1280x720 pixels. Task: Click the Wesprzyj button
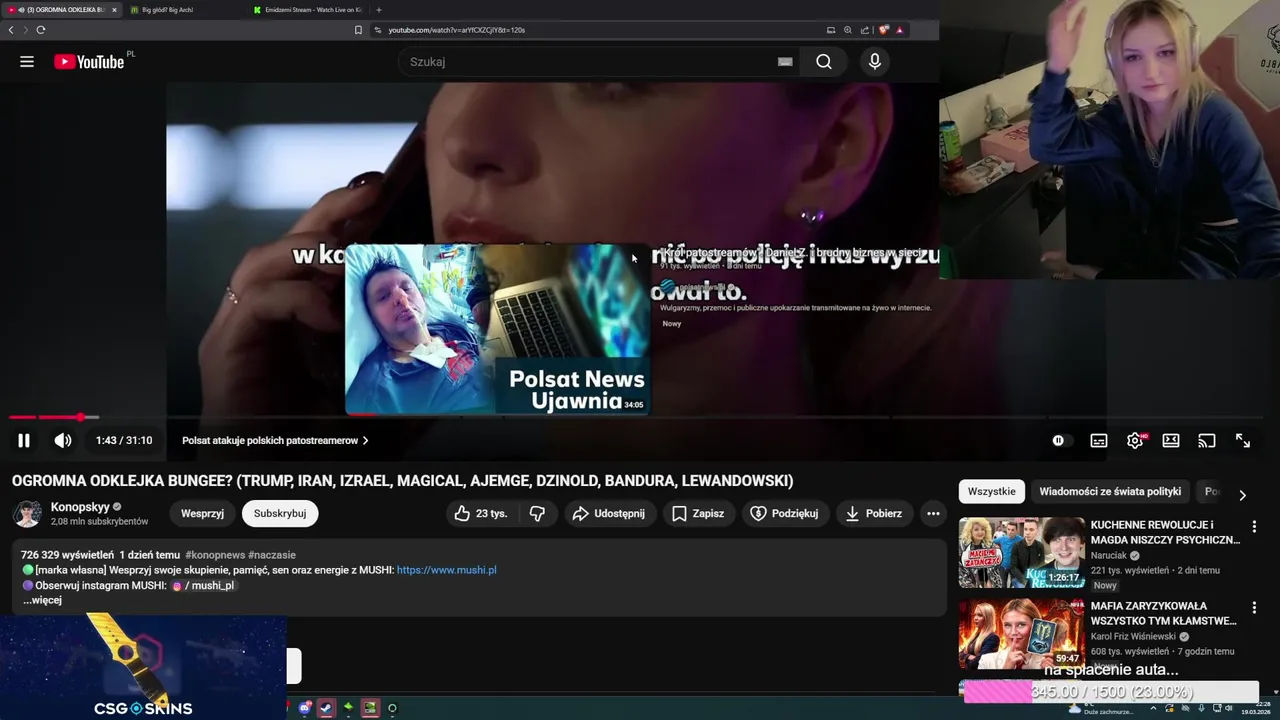pos(202,513)
